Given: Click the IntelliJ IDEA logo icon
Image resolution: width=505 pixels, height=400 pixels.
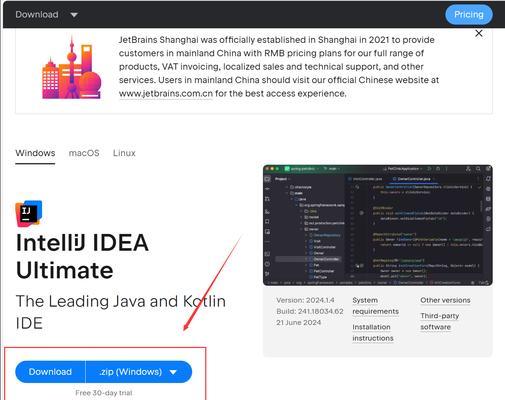Looking at the screenshot, I should 29,214.
